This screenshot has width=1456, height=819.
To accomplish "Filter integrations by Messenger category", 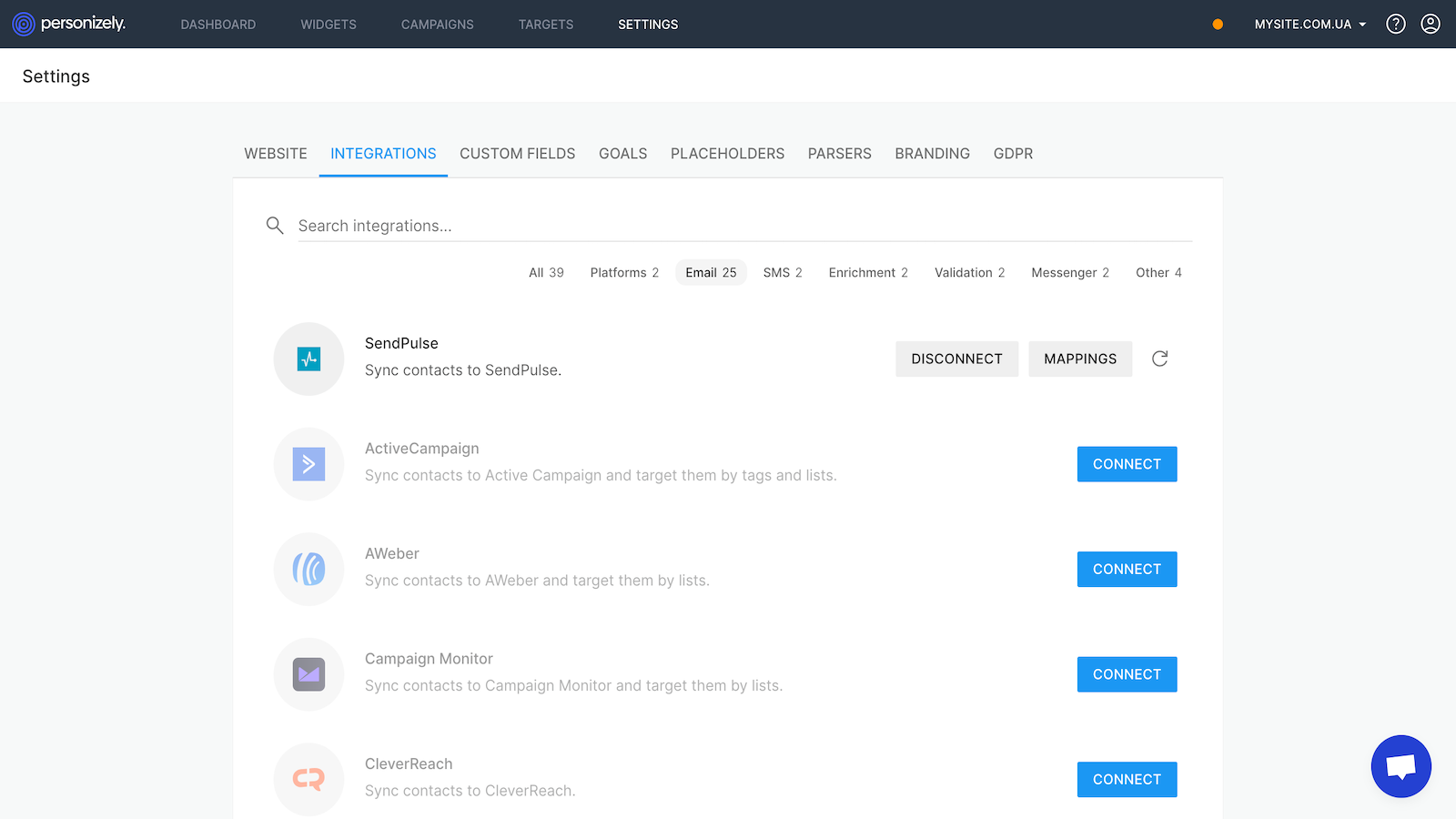I will pyautogui.click(x=1069, y=273).
